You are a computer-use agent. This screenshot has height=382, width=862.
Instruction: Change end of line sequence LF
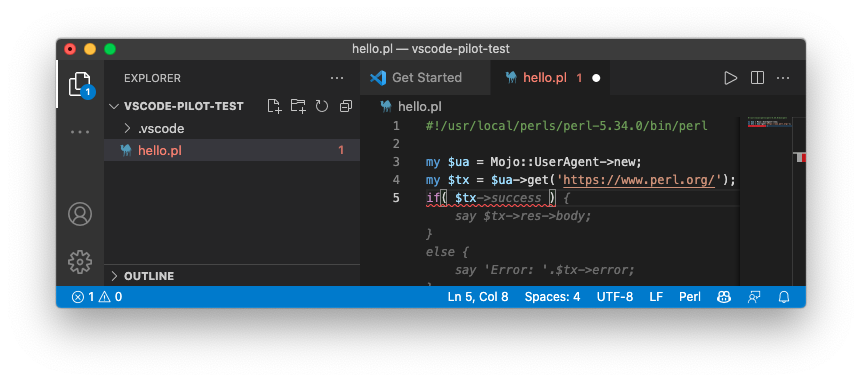point(656,297)
